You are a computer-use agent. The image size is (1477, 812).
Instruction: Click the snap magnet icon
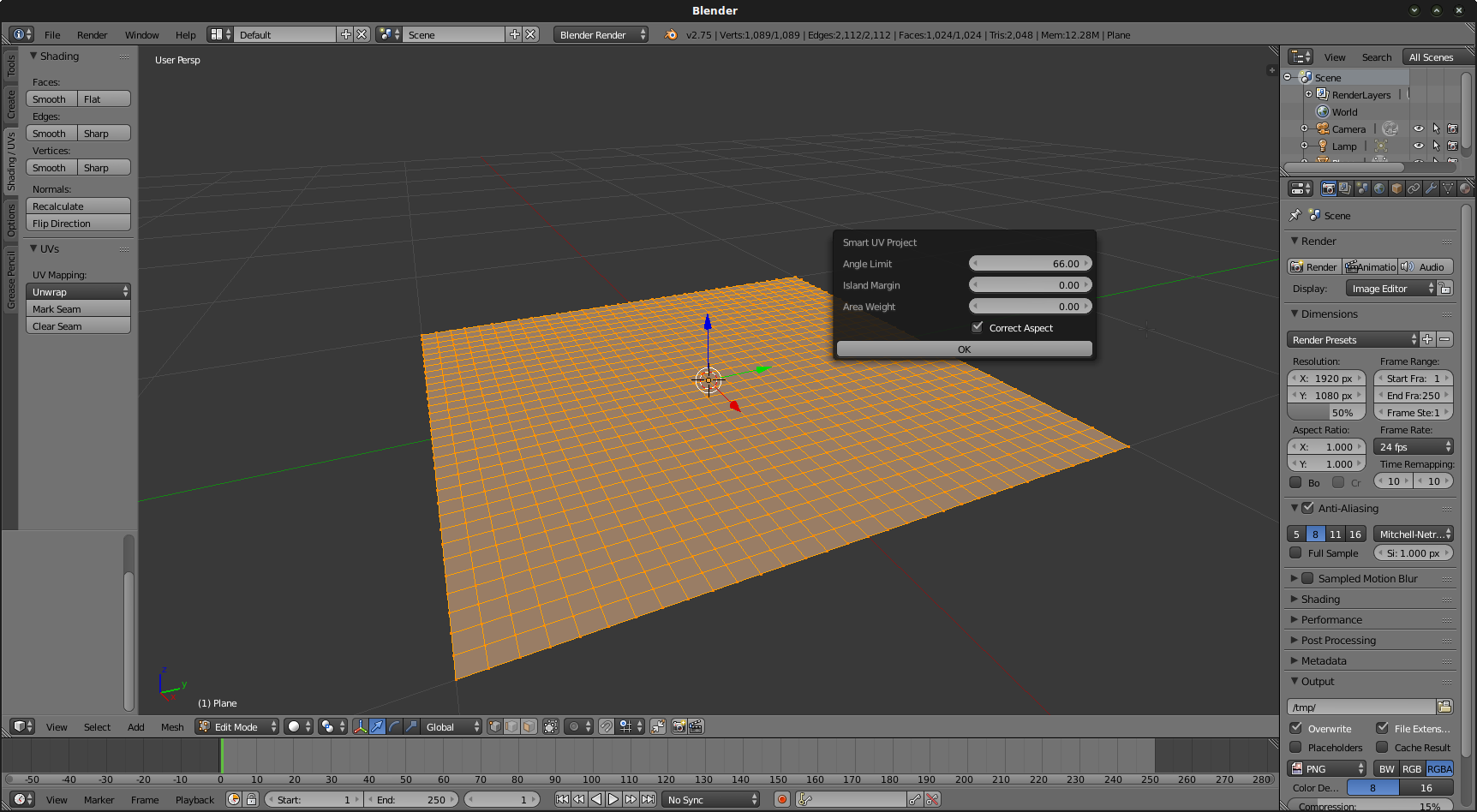click(x=607, y=726)
